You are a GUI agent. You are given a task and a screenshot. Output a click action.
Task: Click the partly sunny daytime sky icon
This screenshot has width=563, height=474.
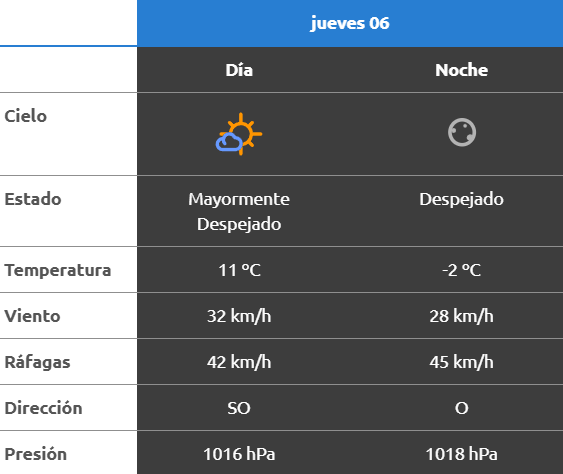pyautogui.click(x=239, y=134)
